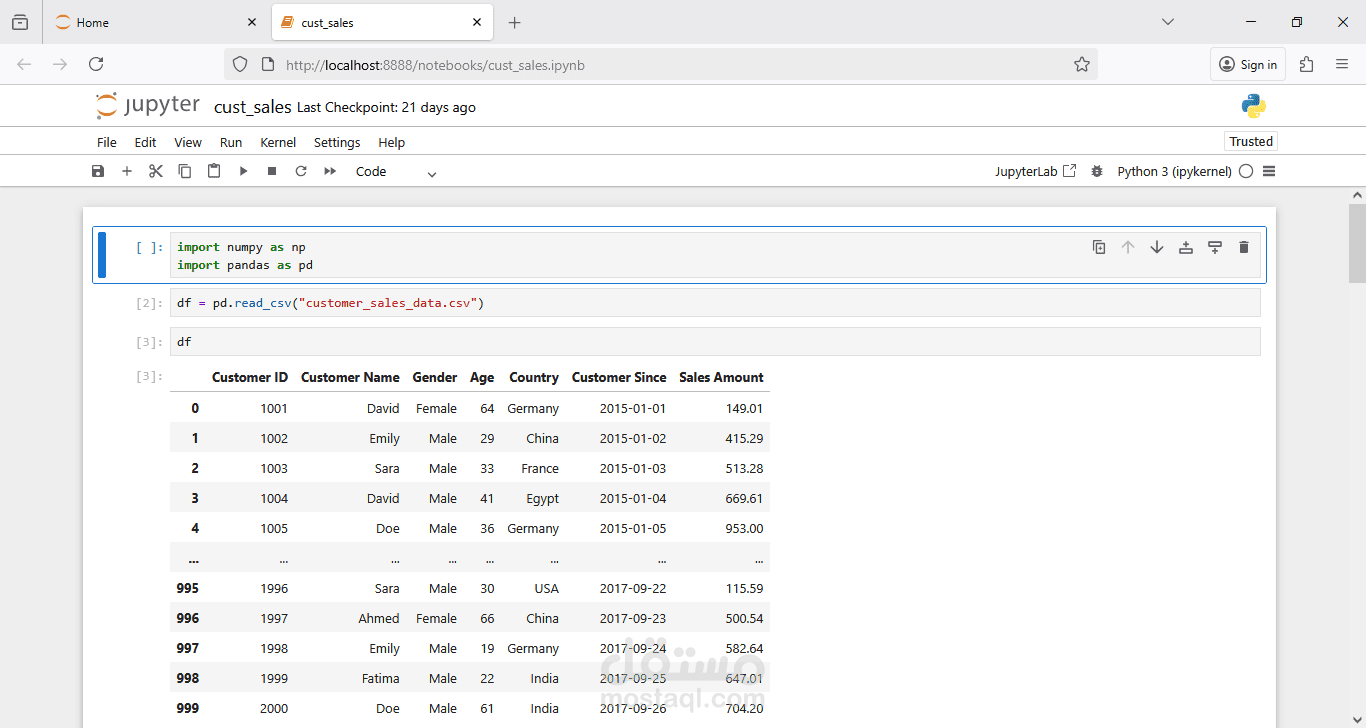Image resolution: width=1366 pixels, height=728 pixels.
Task: Interrupt the kernel with the stop icon
Action: tap(272, 171)
